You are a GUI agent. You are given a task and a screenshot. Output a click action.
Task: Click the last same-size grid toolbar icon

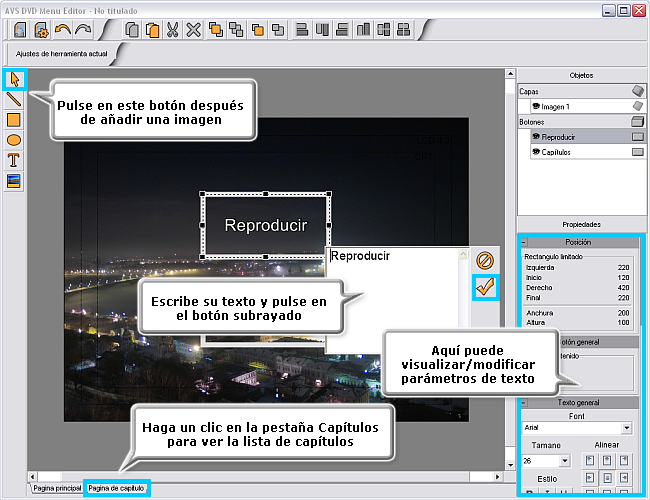tap(403, 29)
